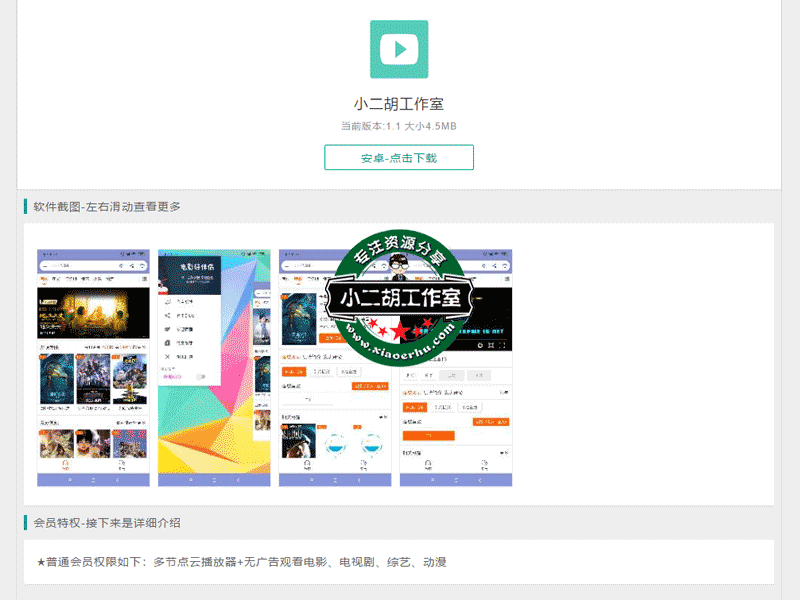Click the fullscreen icon in the video player screenshot
This screenshot has width=800, height=600.
pyautogui.click(x=504, y=343)
